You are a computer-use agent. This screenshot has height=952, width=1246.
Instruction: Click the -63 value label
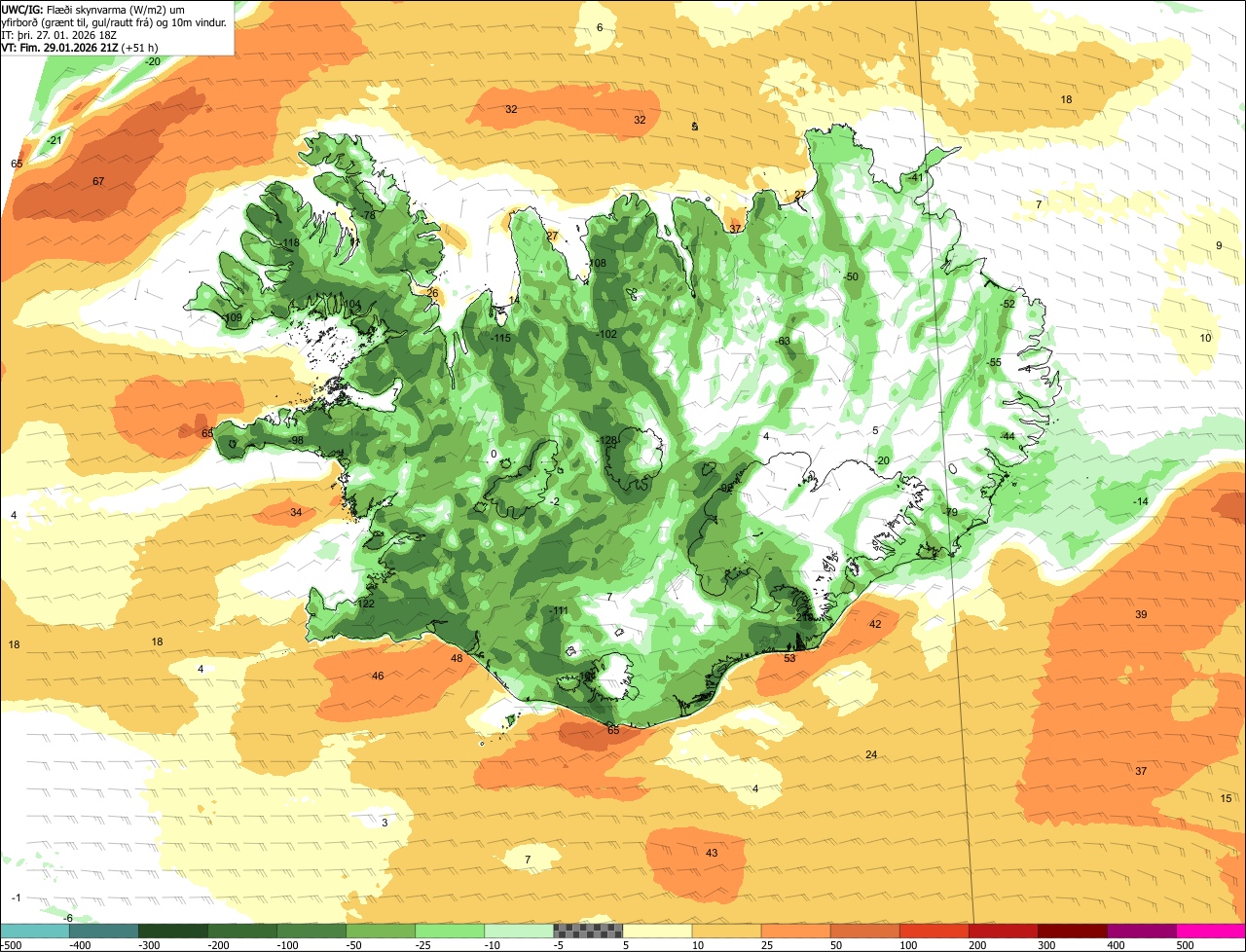pos(782,342)
